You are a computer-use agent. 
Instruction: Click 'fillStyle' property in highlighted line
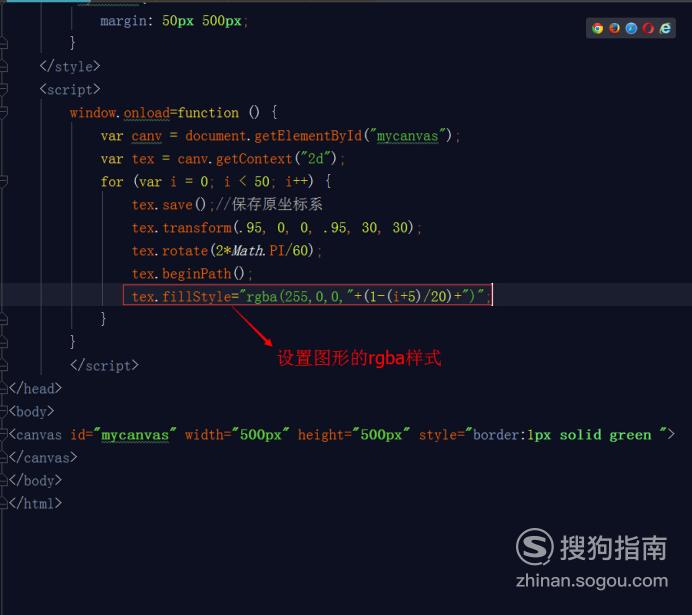pyautogui.click(x=196, y=296)
